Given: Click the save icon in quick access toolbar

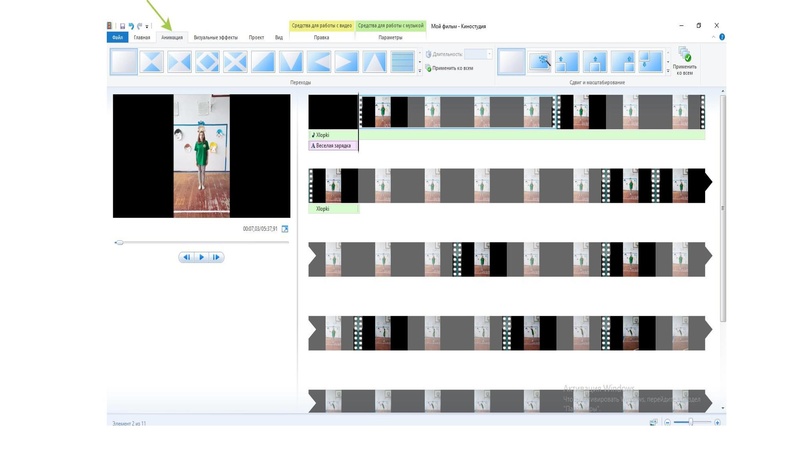Looking at the screenshot, I should click(122, 26).
